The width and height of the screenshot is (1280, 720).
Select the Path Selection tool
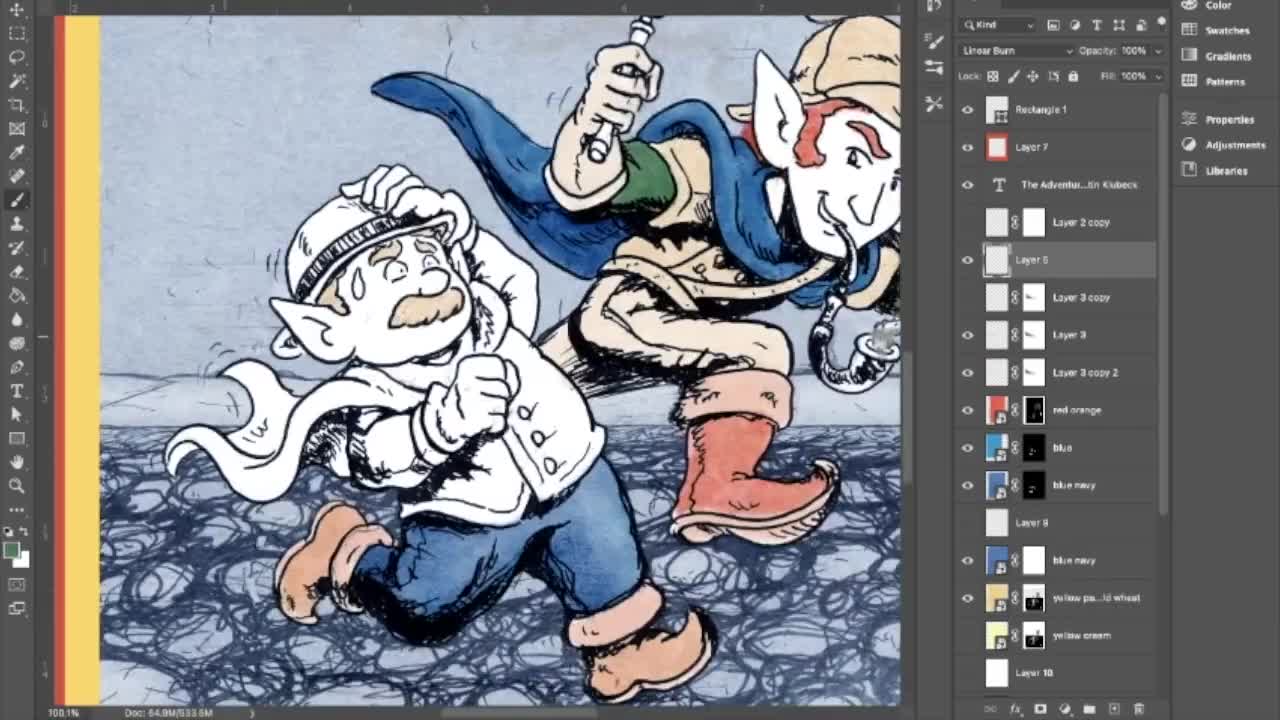(x=17, y=414)
